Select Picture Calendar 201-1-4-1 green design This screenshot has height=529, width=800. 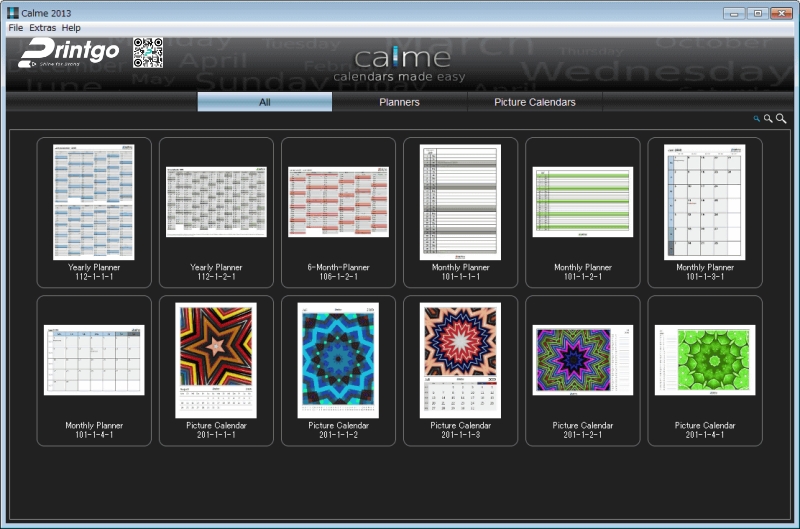coord(704,370)
